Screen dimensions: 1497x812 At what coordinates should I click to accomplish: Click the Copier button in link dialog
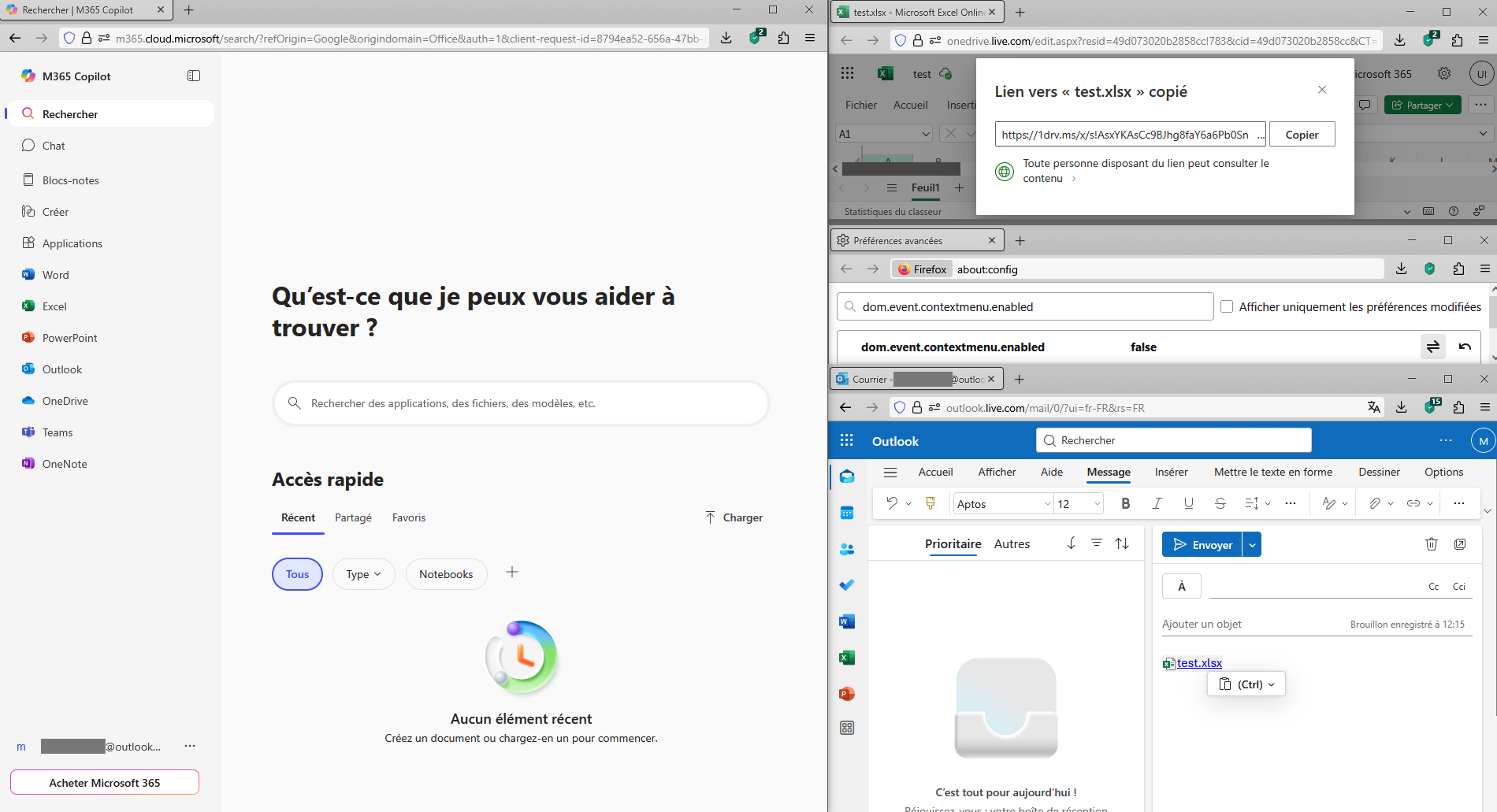pyautogui.click(x=1302, y=135)
